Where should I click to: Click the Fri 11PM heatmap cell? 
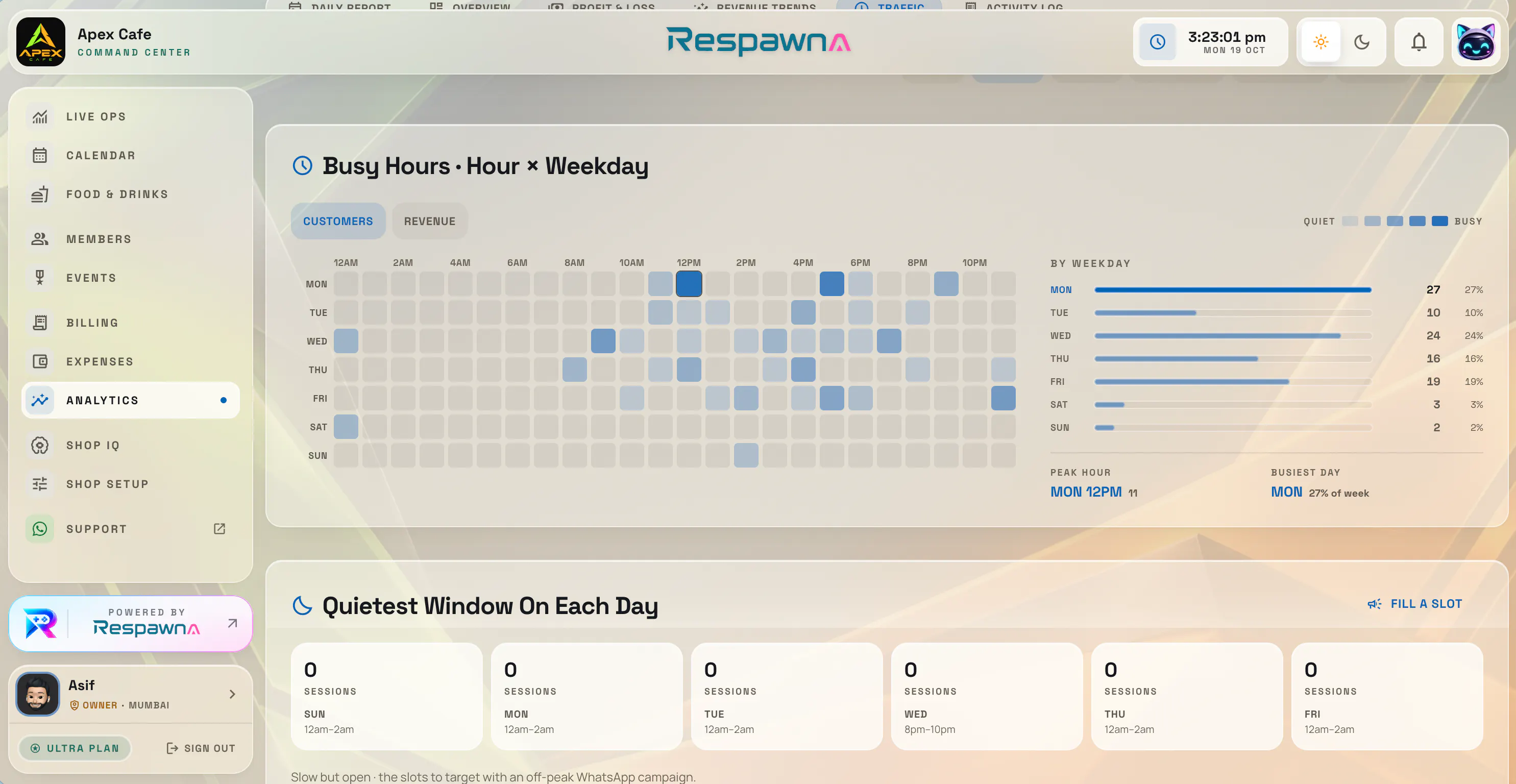1004,399
